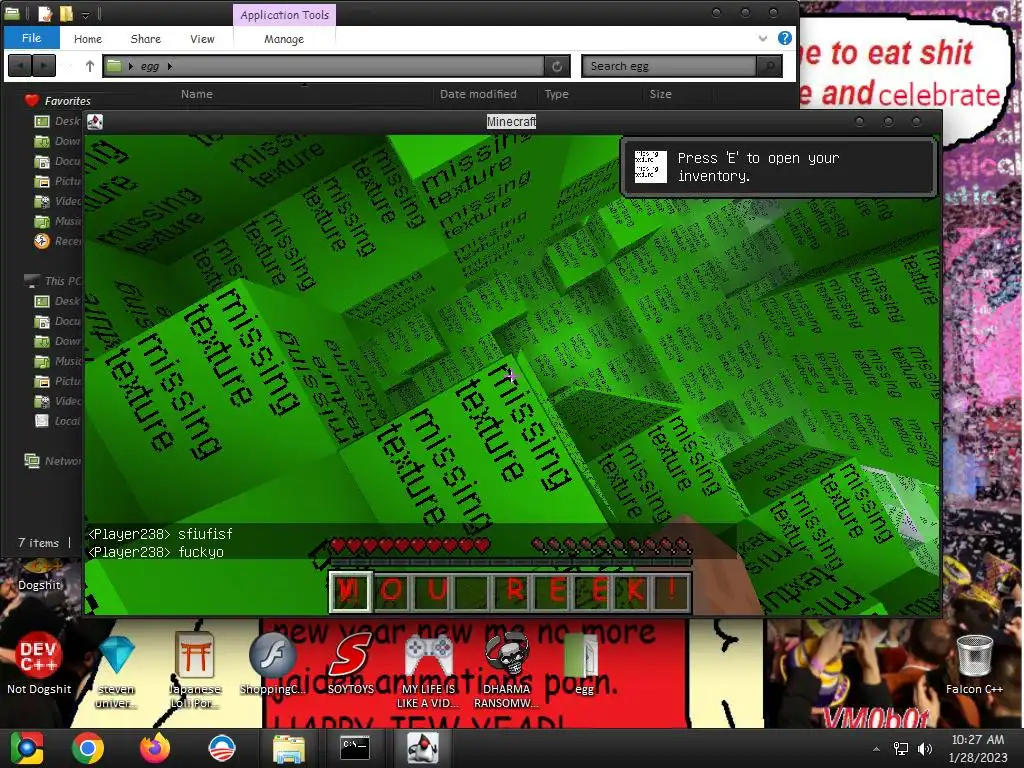The image size is (1024, 768).
Task: Click the Start button on taskbar
Action: click(x=26, y=748)
